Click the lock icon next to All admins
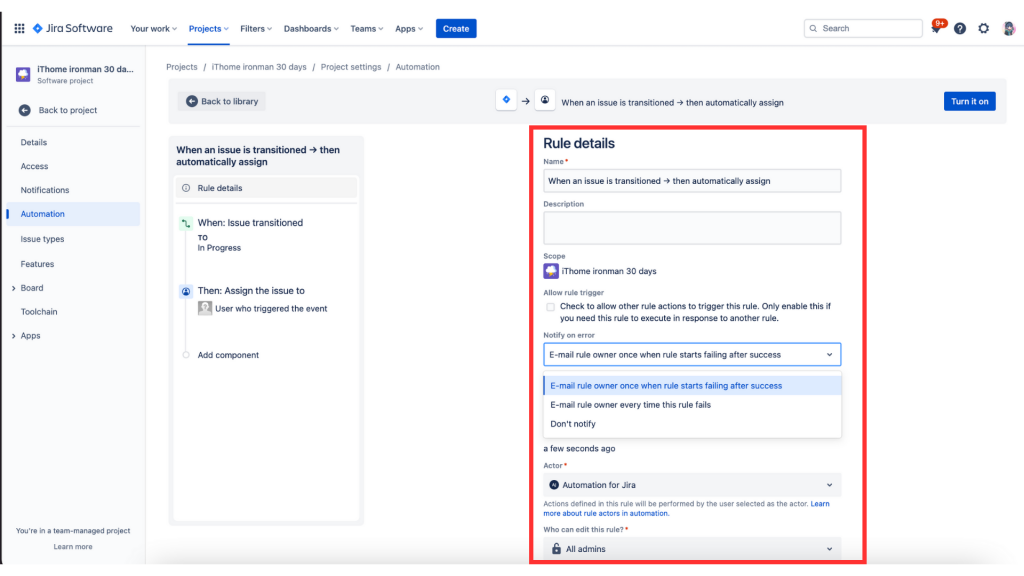The image size is (1024, 576). pos(556,549)
